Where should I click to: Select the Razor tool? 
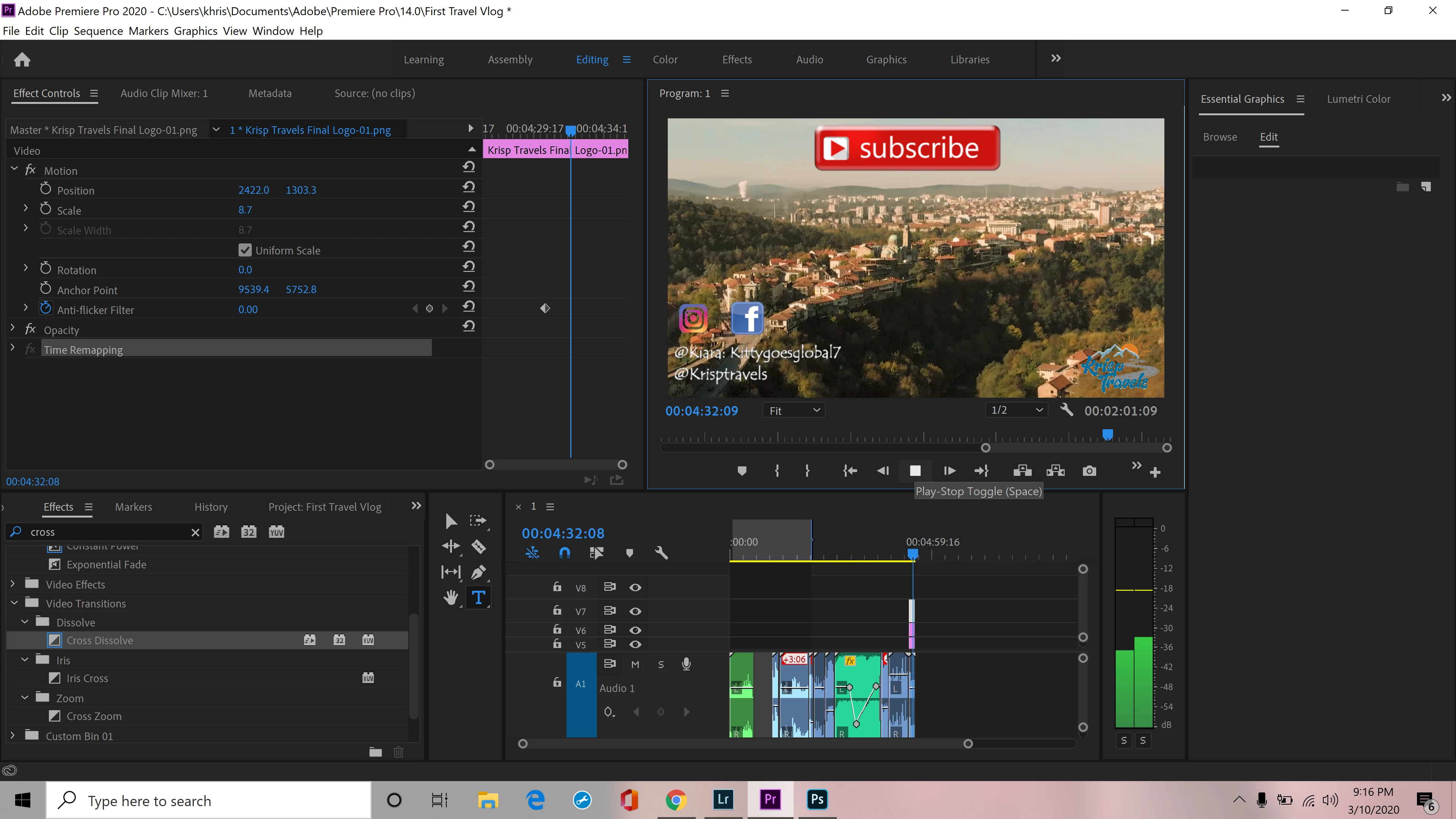[x=479, y=546]
